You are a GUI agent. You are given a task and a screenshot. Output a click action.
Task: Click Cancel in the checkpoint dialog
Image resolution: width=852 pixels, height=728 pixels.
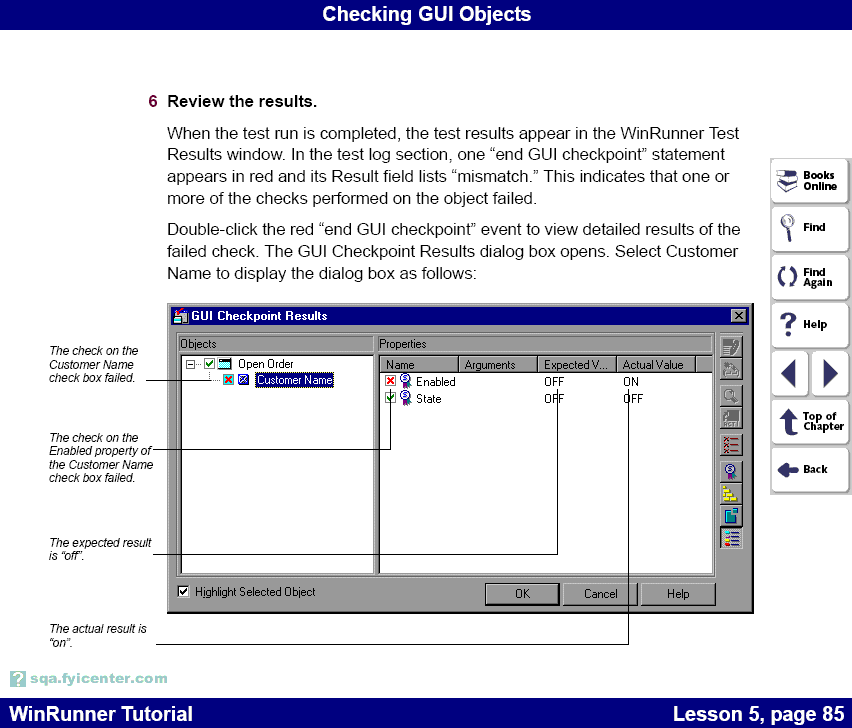pos(600,594)
